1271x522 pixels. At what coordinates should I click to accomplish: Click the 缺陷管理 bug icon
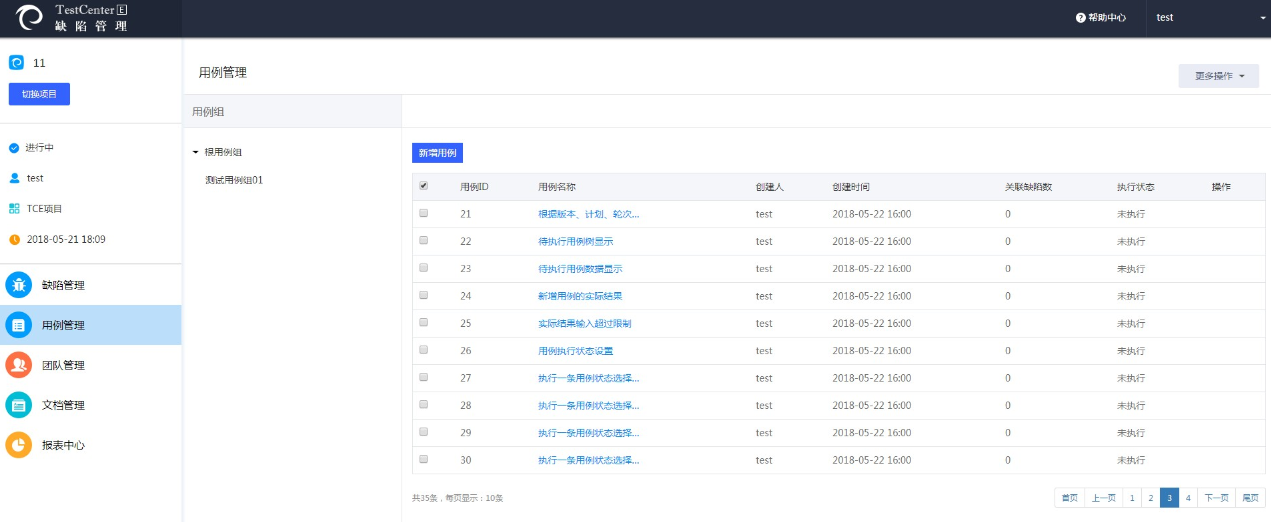tap(19, 285)
